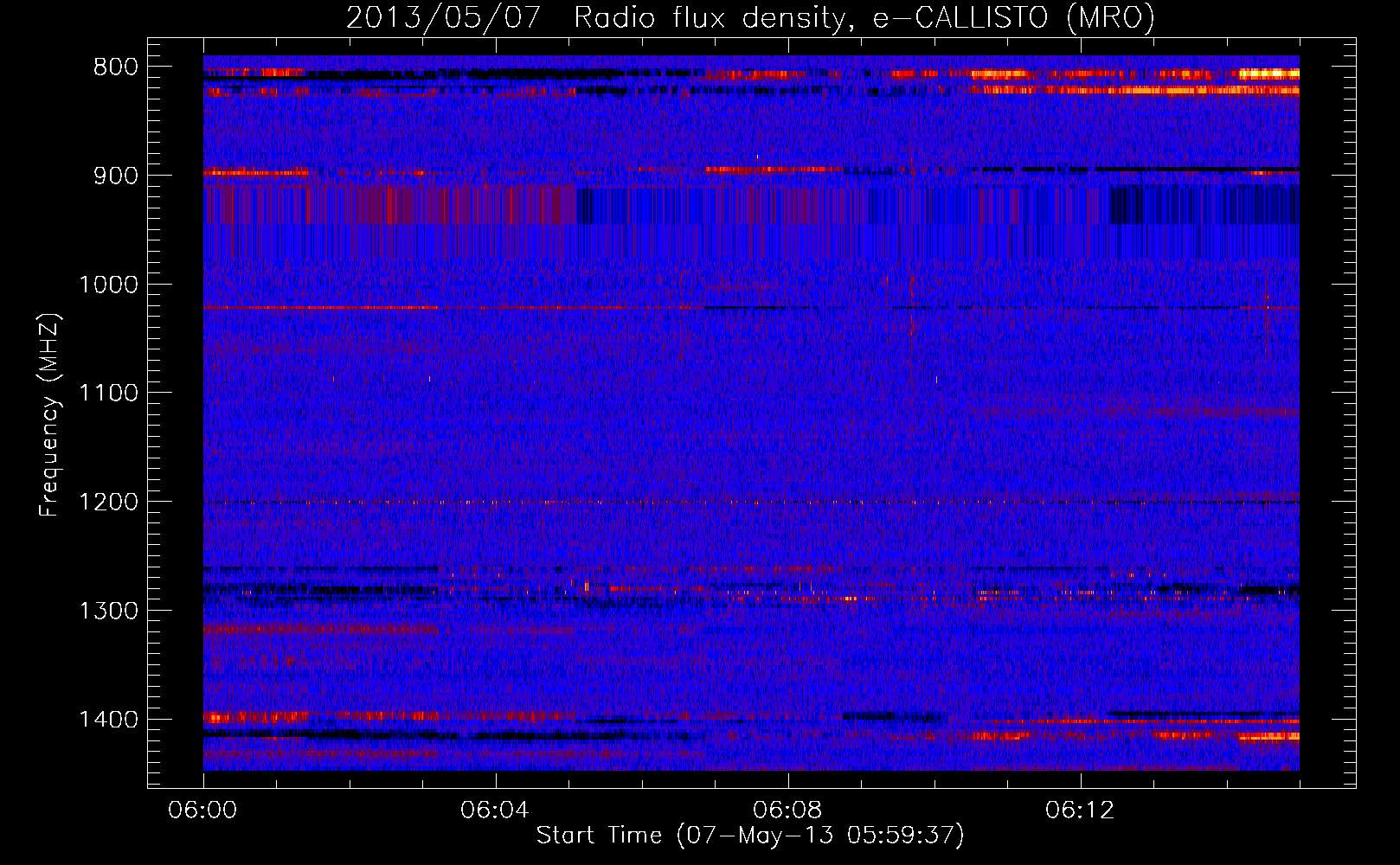The height and width of the screenshot is (865, 1400).
Task: Select the 1200 frequency axis label
Action: click(x=109, y=503)
